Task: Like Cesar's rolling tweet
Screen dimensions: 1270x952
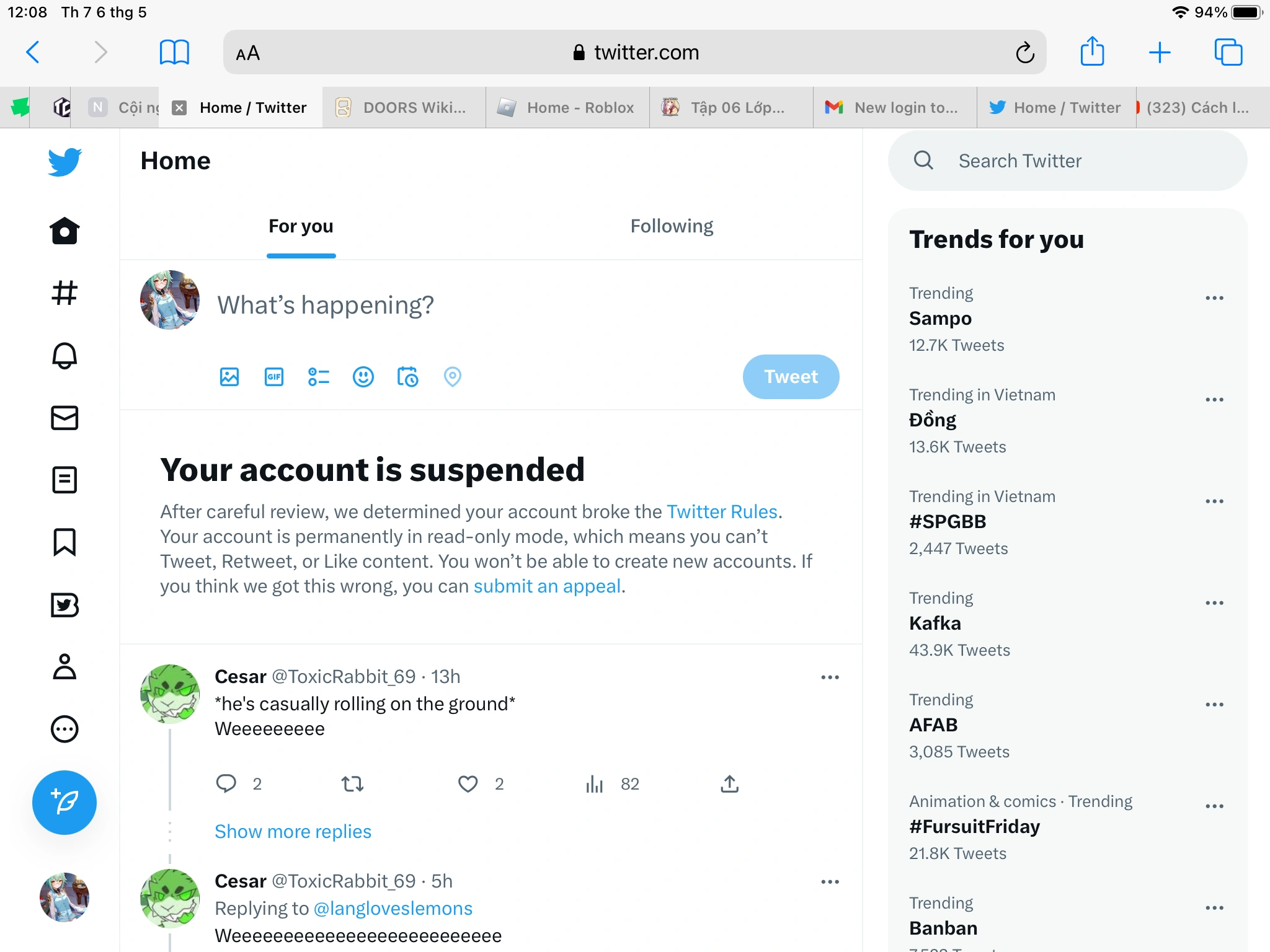Action: pyautogui.click(x=468, y=784)
